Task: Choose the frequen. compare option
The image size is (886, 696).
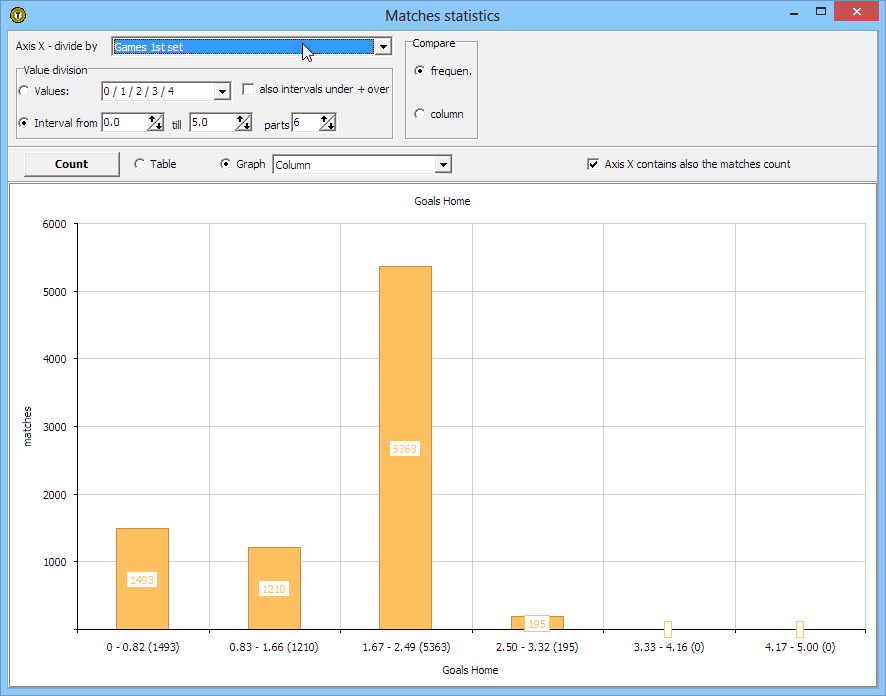Action: [420, 70]
